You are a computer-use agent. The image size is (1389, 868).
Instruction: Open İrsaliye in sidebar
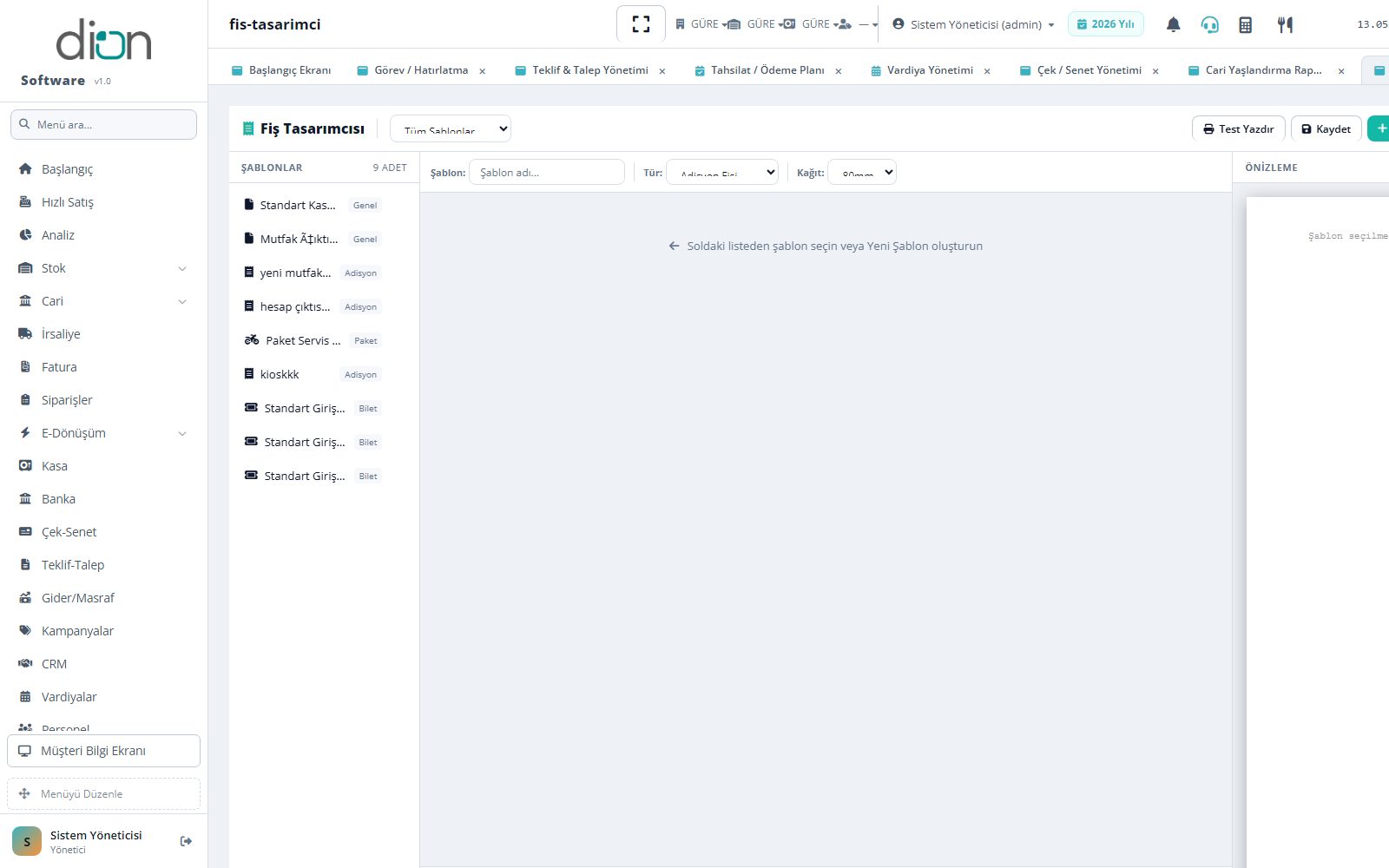[103, 334]
